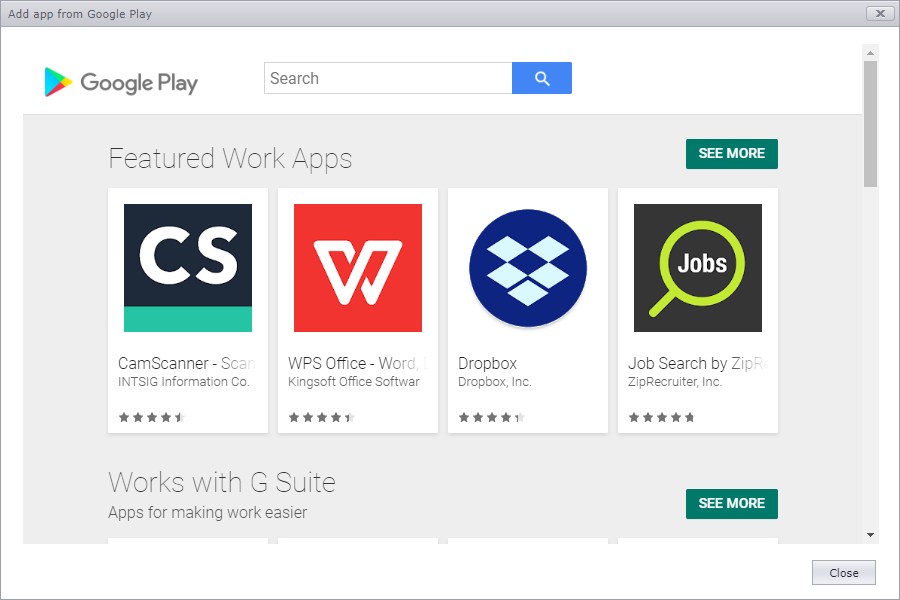Click the ZipRecruiter star rating
Screen dimensions: 900x600
[661, 417]
